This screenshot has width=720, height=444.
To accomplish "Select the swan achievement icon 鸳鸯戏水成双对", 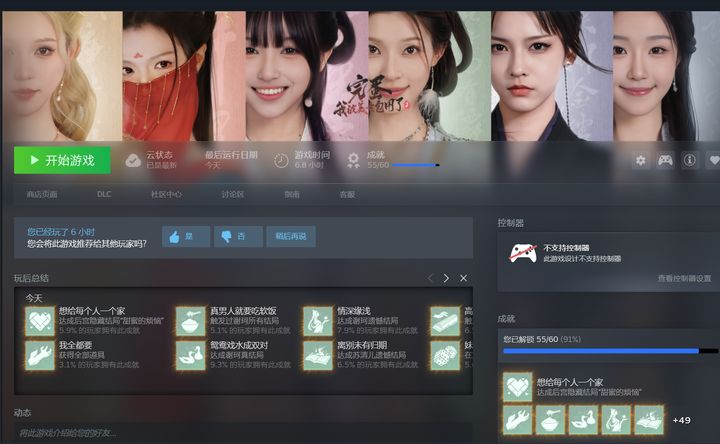I will pos(191,355).
